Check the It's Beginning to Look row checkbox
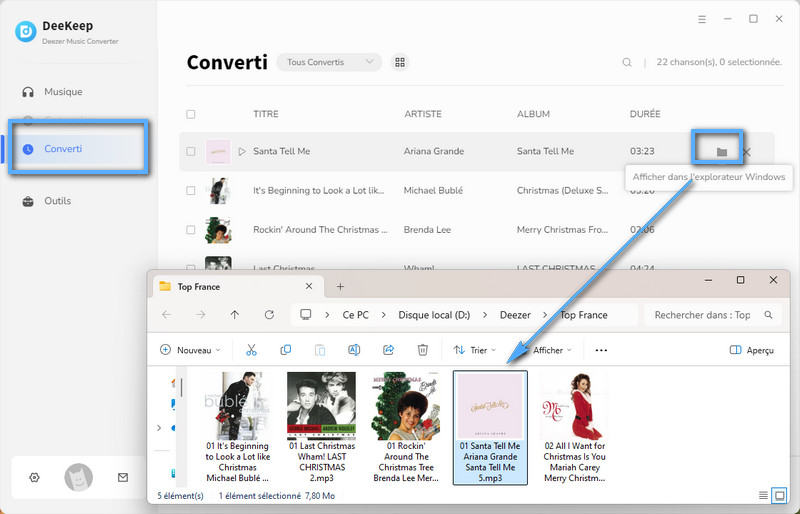 (x=191, y=190)
